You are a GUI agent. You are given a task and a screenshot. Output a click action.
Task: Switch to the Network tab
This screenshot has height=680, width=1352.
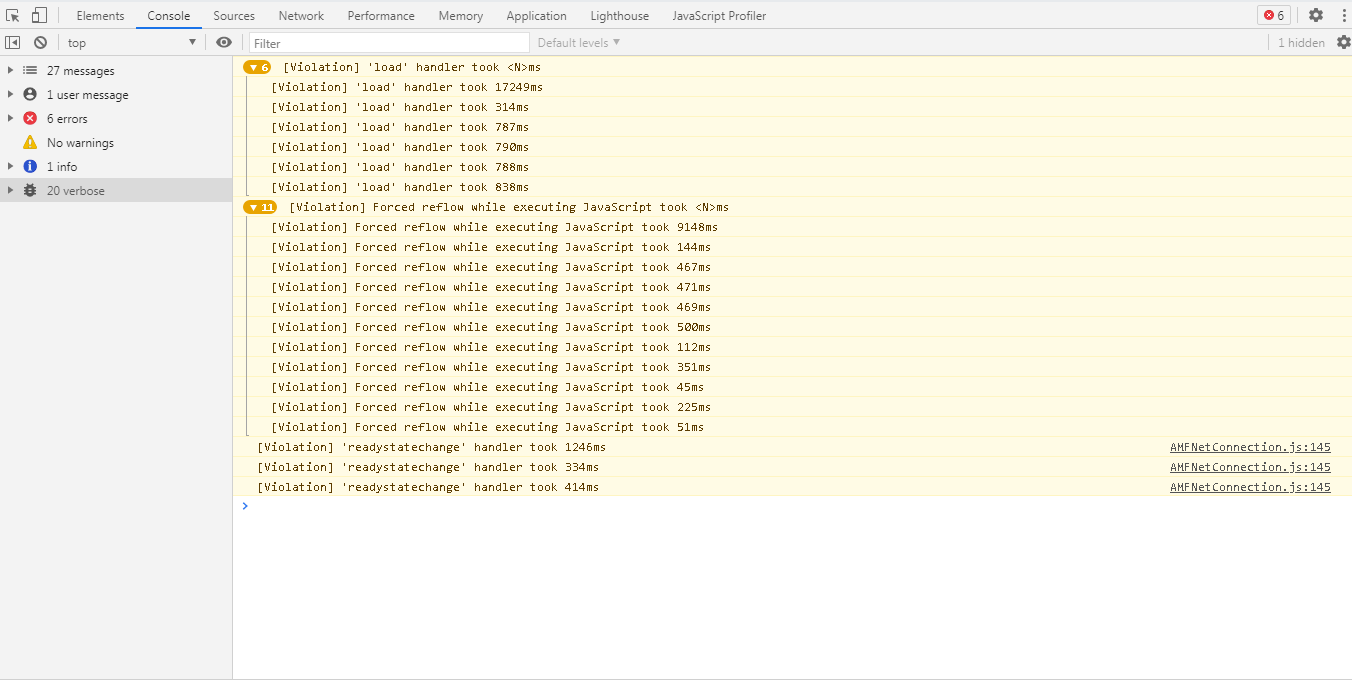pyautogui.click(x=301, y=16)
